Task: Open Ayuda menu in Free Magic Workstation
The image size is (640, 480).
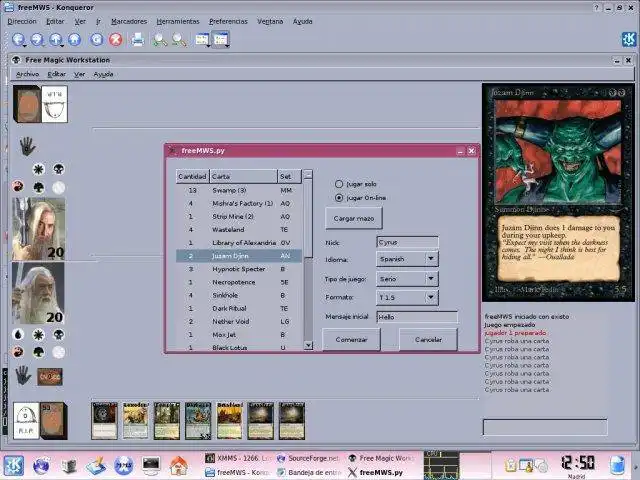Action: click(103, 74)
